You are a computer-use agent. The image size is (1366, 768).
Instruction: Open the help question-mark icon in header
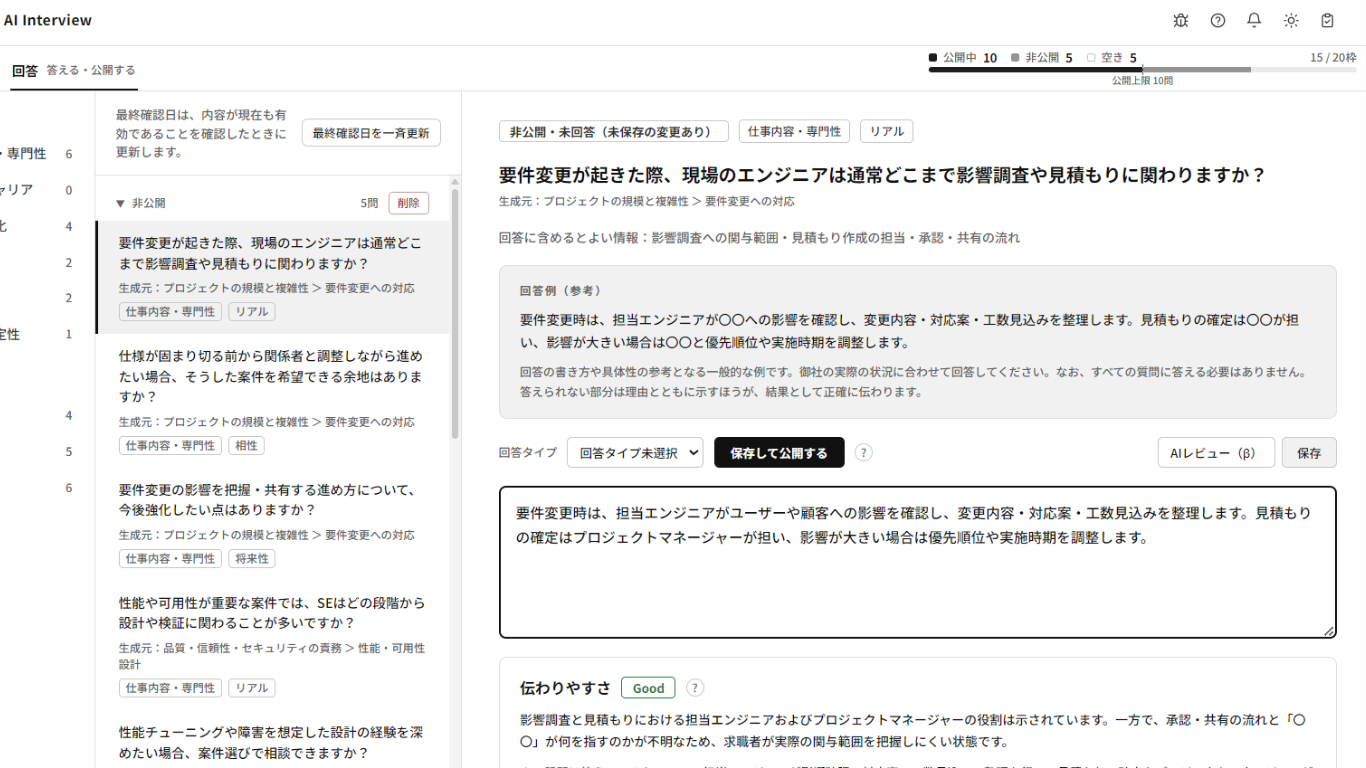[x=1218, y=20]
